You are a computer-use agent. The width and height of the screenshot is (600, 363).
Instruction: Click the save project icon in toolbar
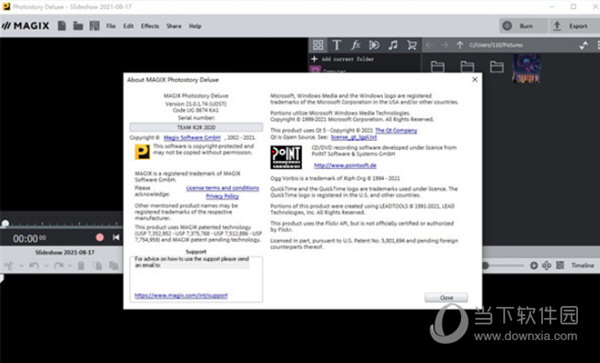click(x=95, y=26)
